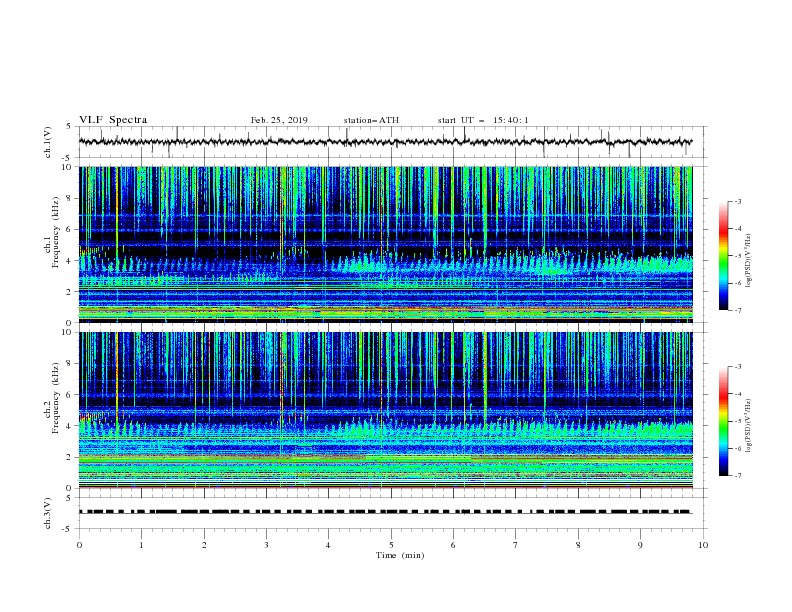
Task: Click the "10" tick on the time axis
Action: coord(703,545)
